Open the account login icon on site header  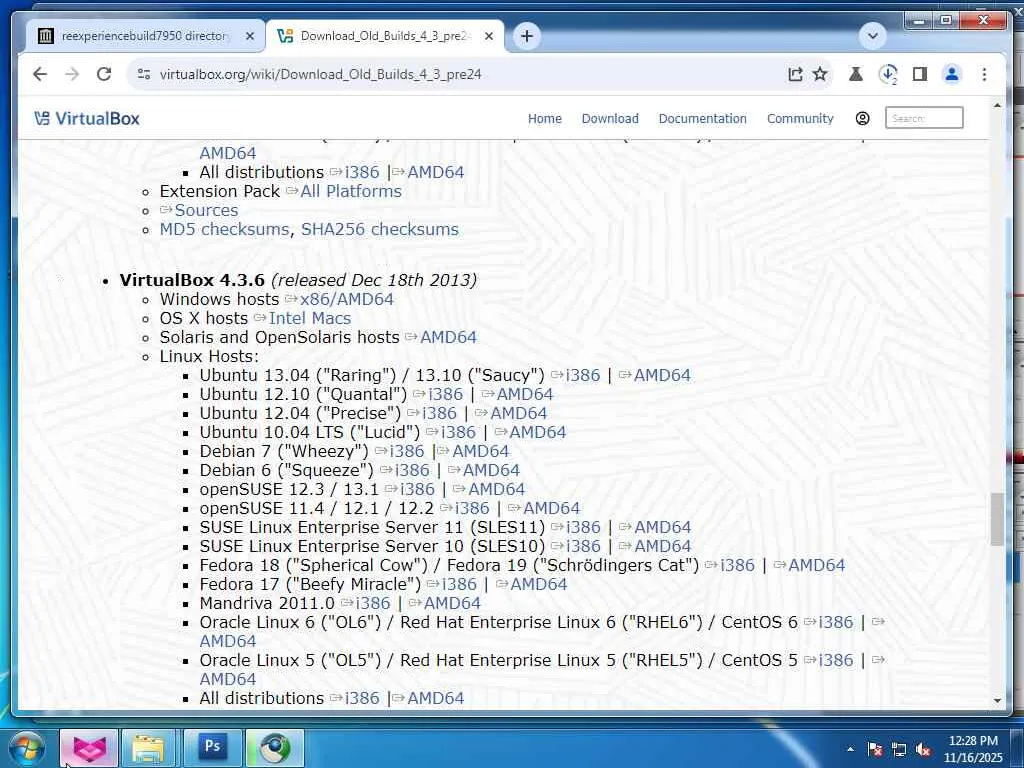[x=862, y=118]
